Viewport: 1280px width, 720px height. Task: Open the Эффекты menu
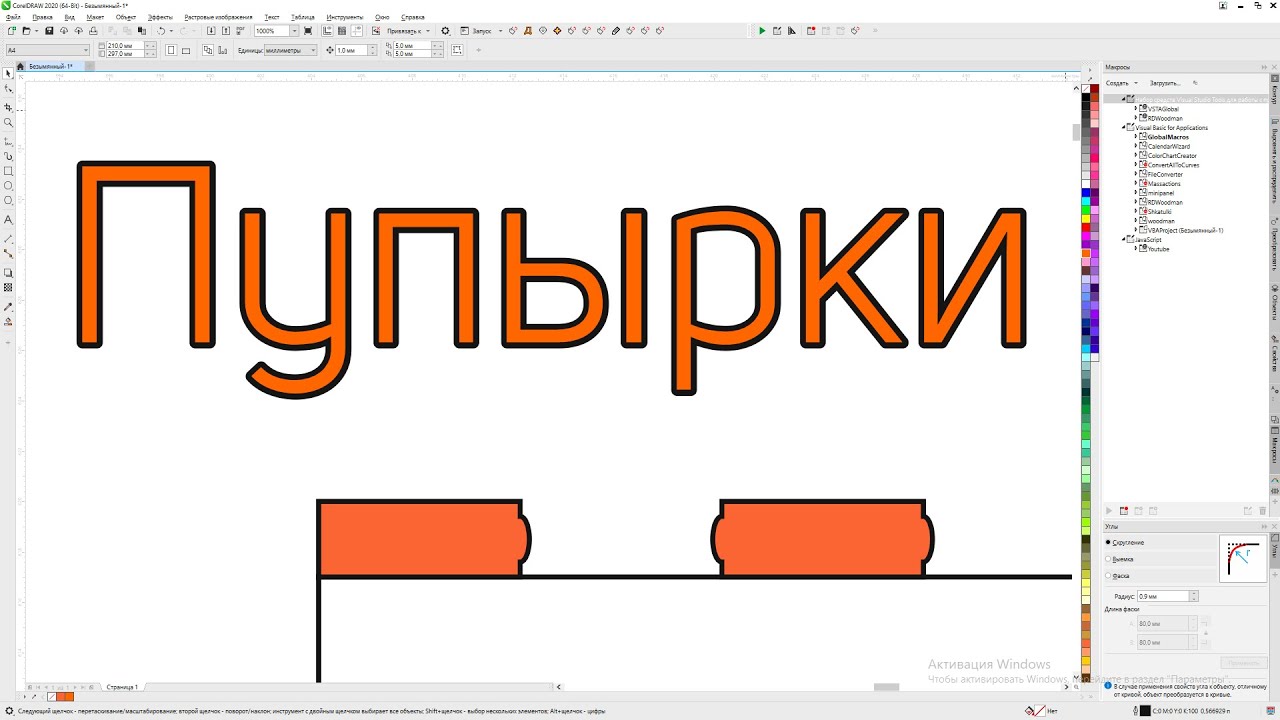tap(160, 17)
